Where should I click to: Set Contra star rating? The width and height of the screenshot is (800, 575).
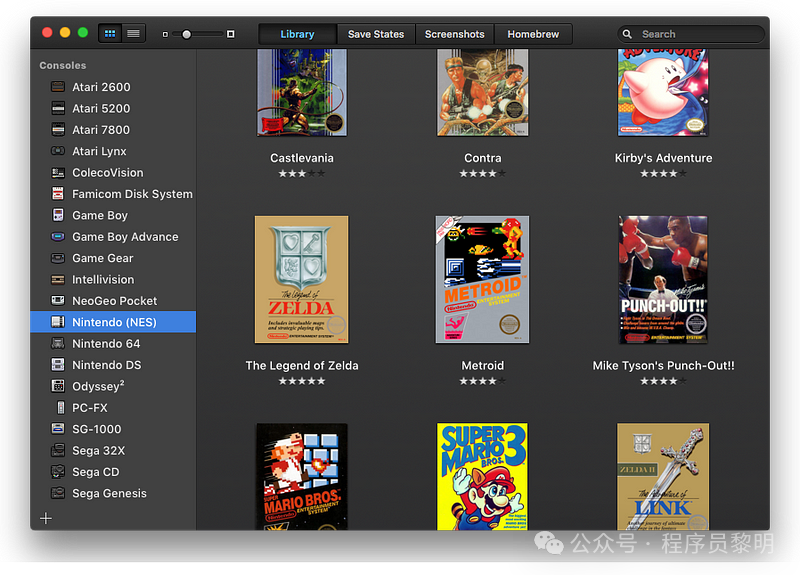coord(482,173)
